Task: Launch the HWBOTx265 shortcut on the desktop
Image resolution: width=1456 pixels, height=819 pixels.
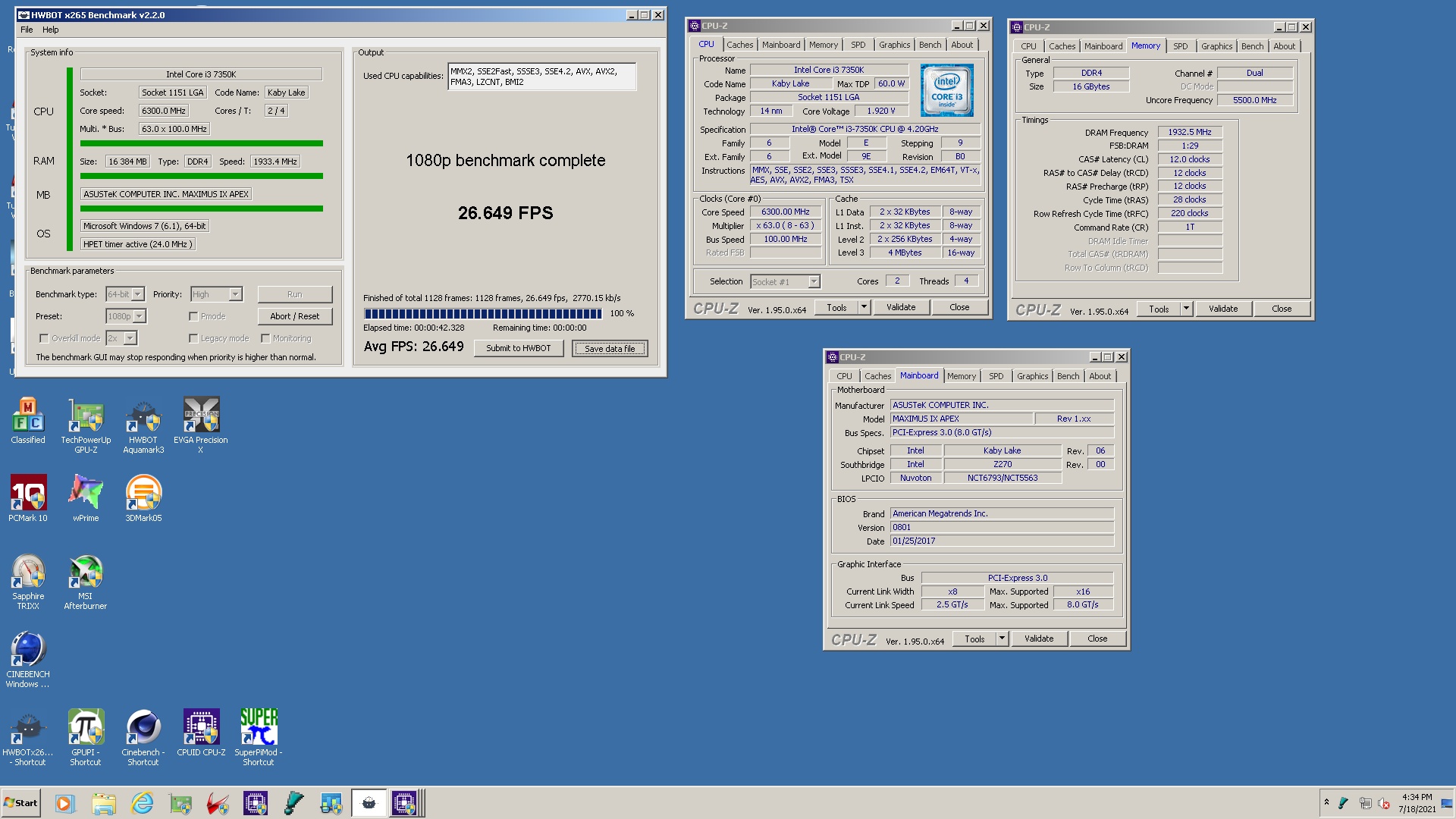Action: tap(28, 738)
